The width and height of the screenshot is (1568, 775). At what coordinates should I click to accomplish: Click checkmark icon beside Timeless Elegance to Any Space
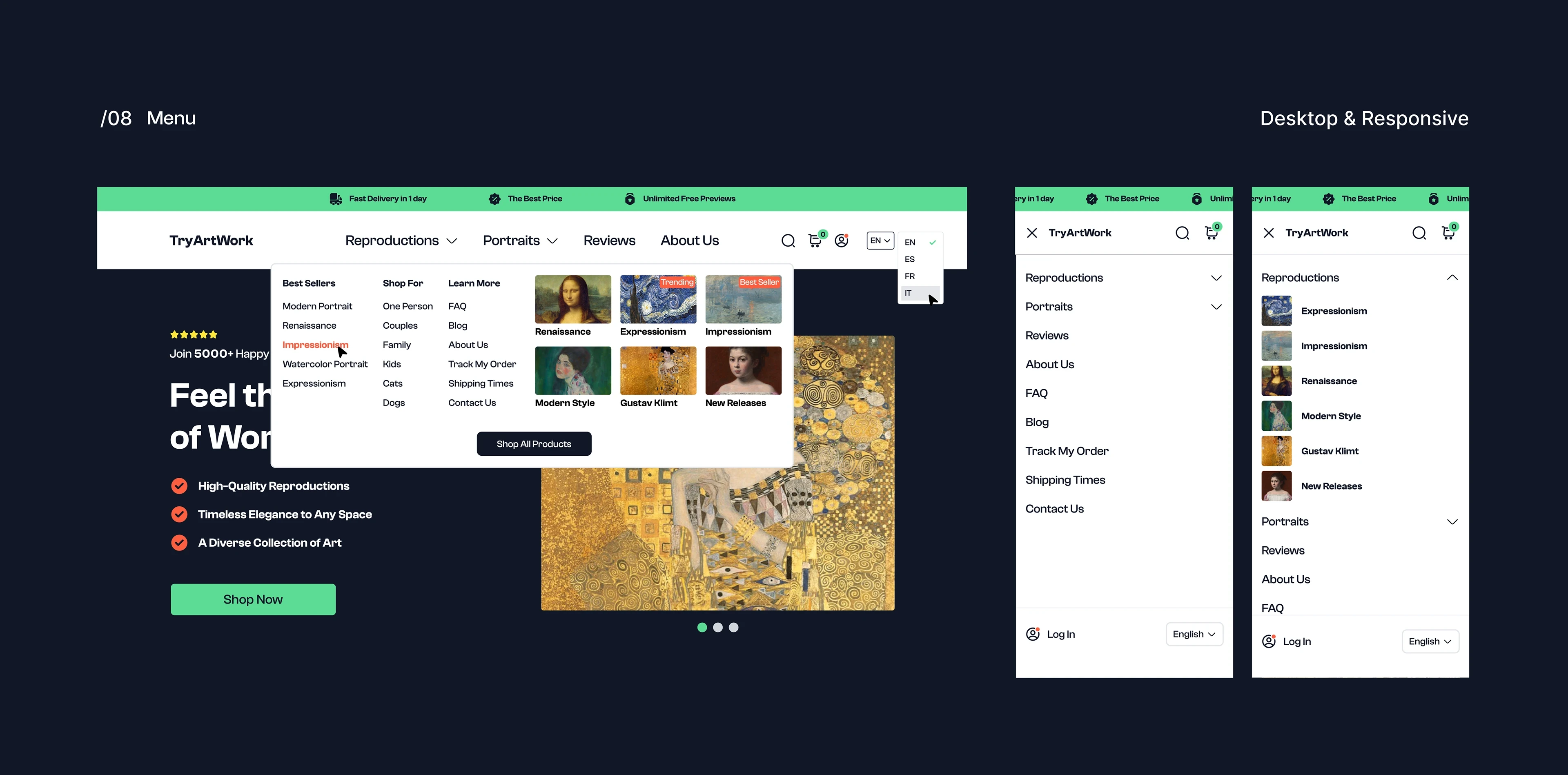[179, 514]
